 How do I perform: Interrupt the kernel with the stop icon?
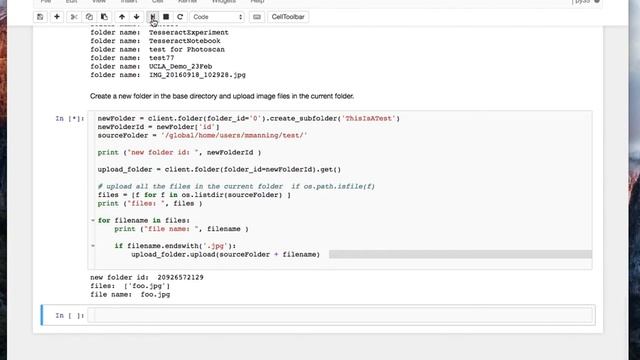coord(166,17)
